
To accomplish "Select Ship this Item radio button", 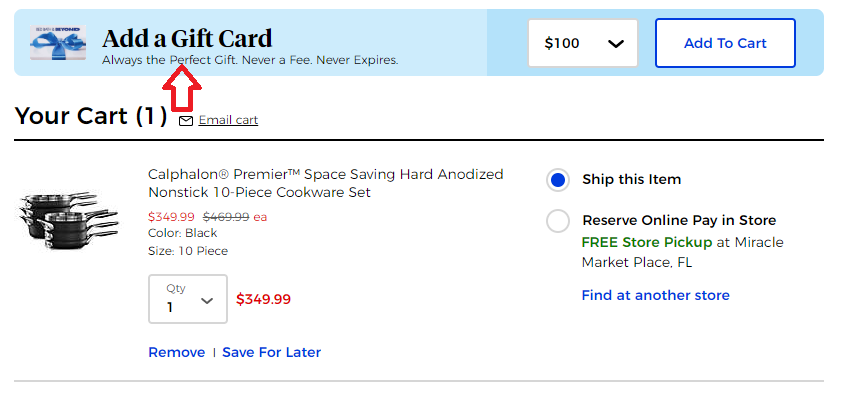I will [558, 180].
